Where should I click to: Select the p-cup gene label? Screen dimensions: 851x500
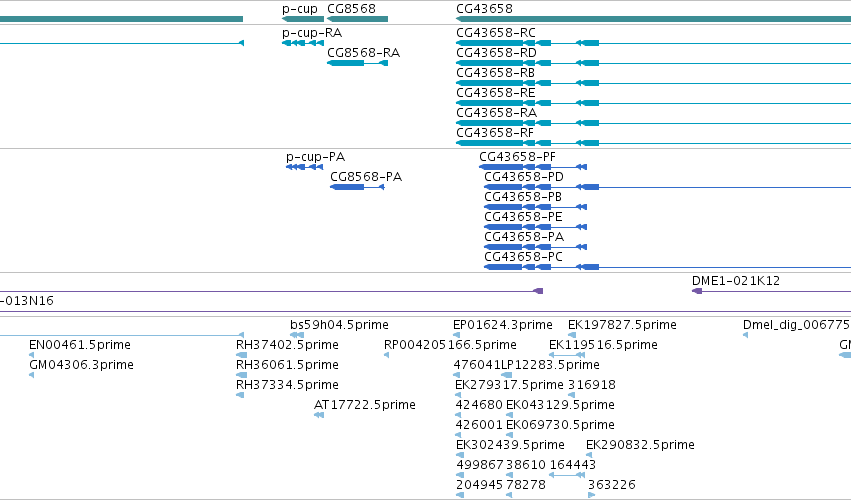pyautogui.click(x=300, y=9)
